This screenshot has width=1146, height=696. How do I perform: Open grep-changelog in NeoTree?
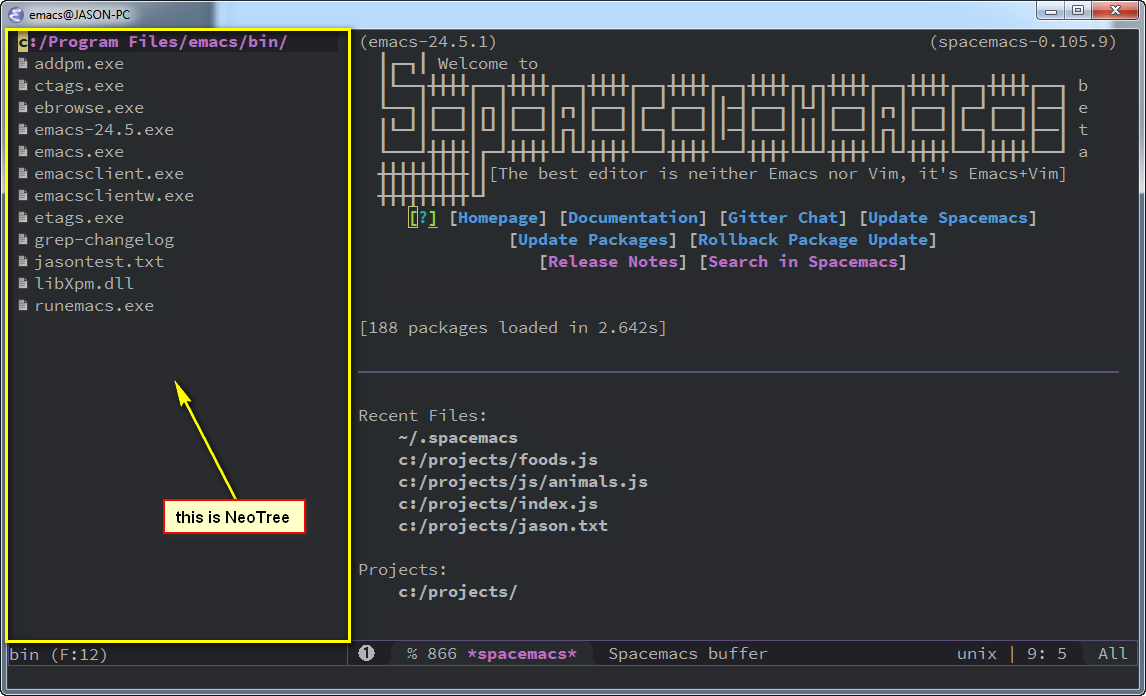(x=104, y=240)
